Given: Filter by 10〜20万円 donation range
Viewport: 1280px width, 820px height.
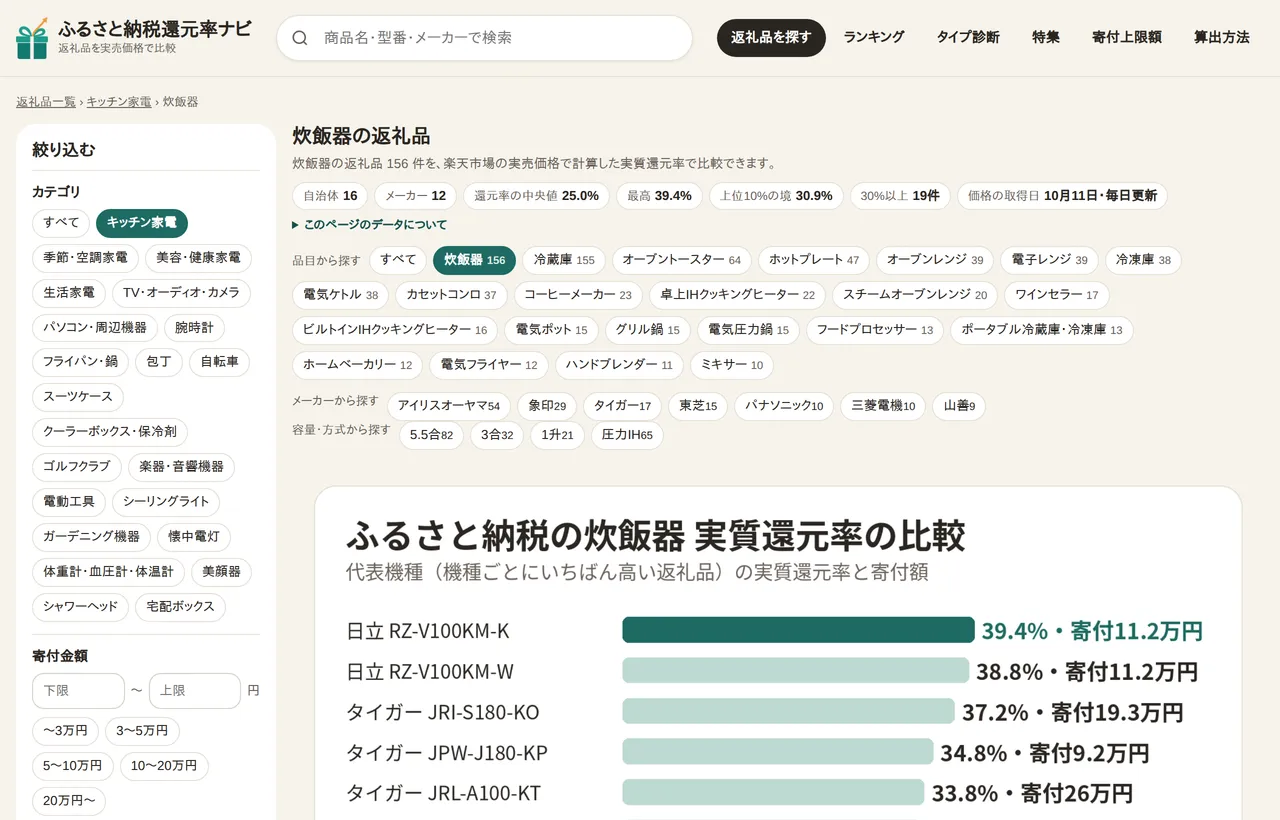Looking at the screenshot, I should pyautogui.click(x=164, y=766).
